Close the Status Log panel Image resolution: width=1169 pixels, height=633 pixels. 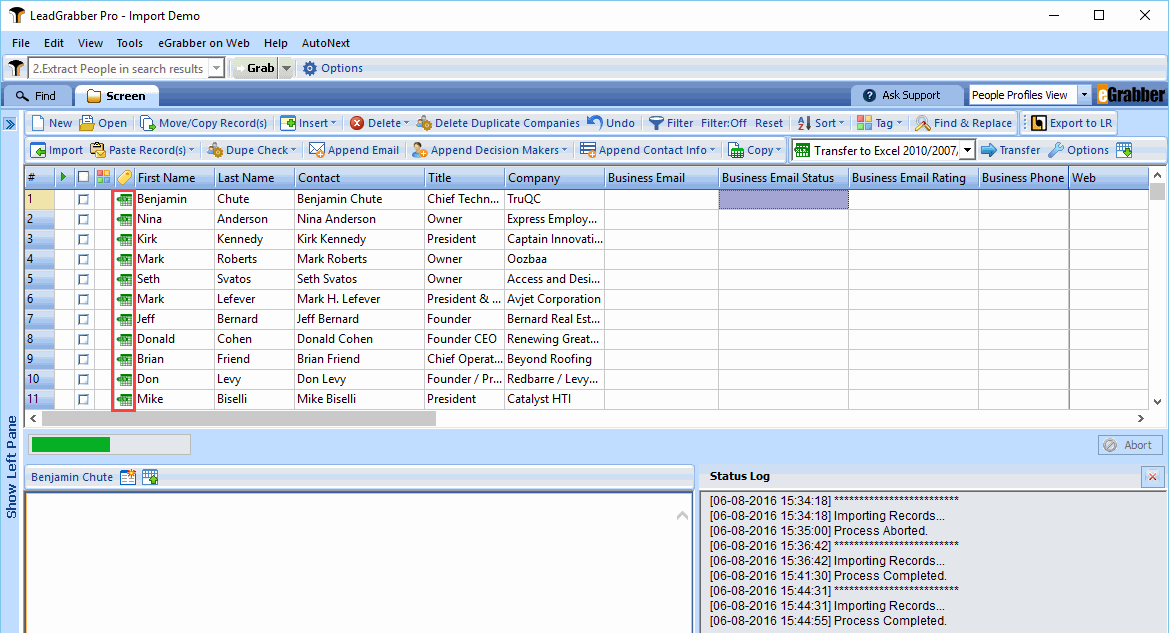[1153, 476]
